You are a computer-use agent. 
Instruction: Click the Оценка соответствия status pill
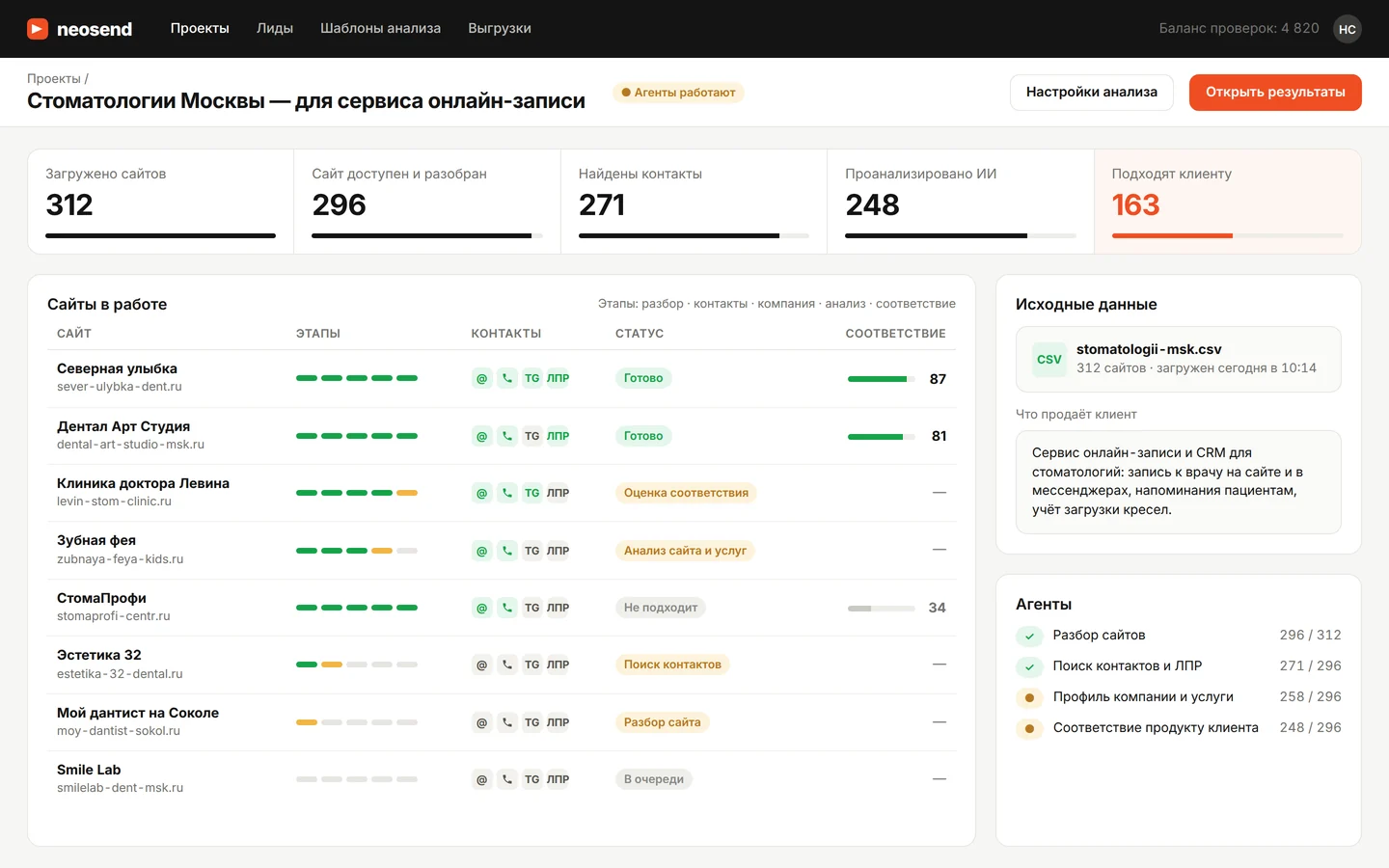[x=686, y=493]
